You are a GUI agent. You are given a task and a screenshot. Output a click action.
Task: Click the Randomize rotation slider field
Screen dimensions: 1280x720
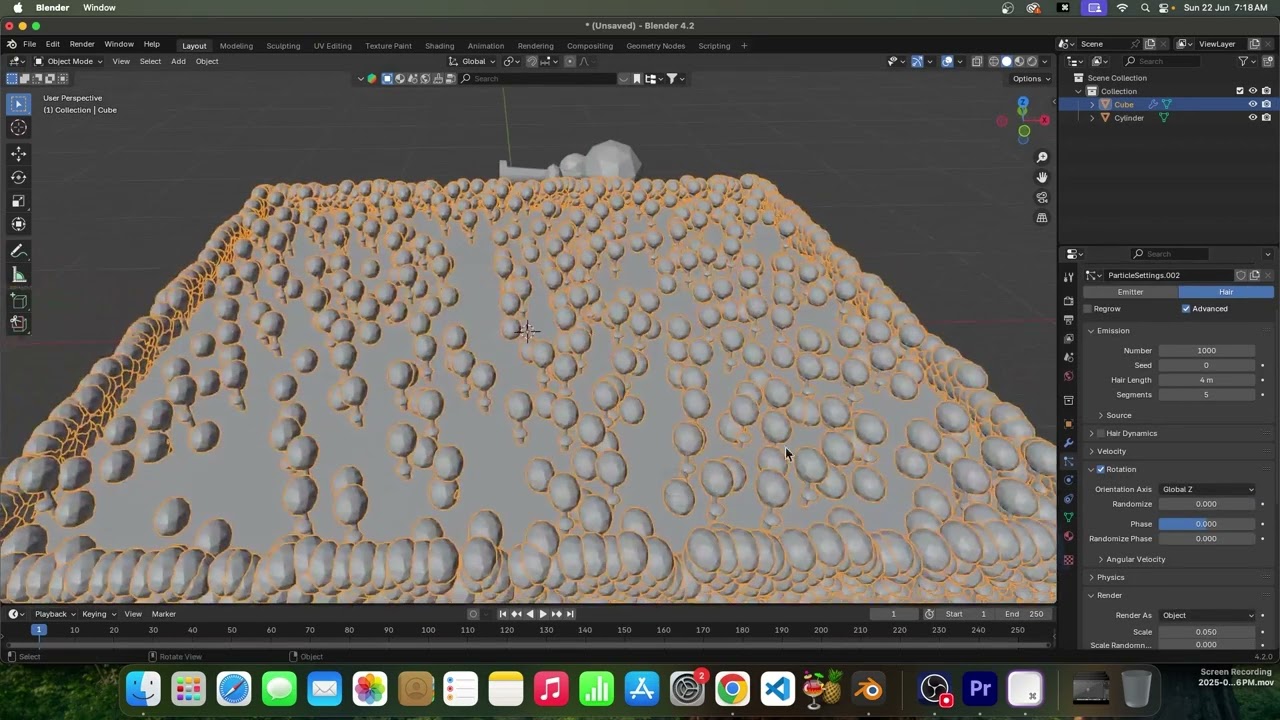point(1207,504)
